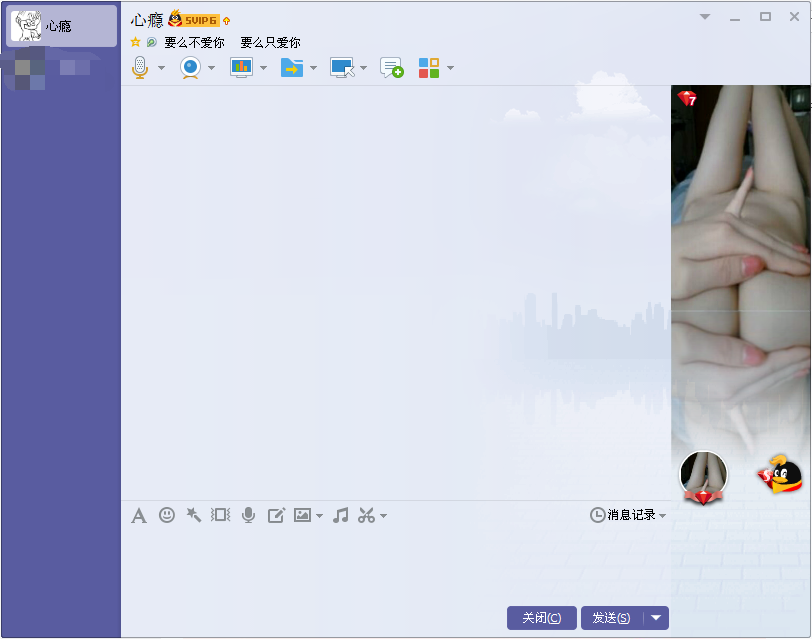Close the chat window with X
812x639 pixels.
794,17
